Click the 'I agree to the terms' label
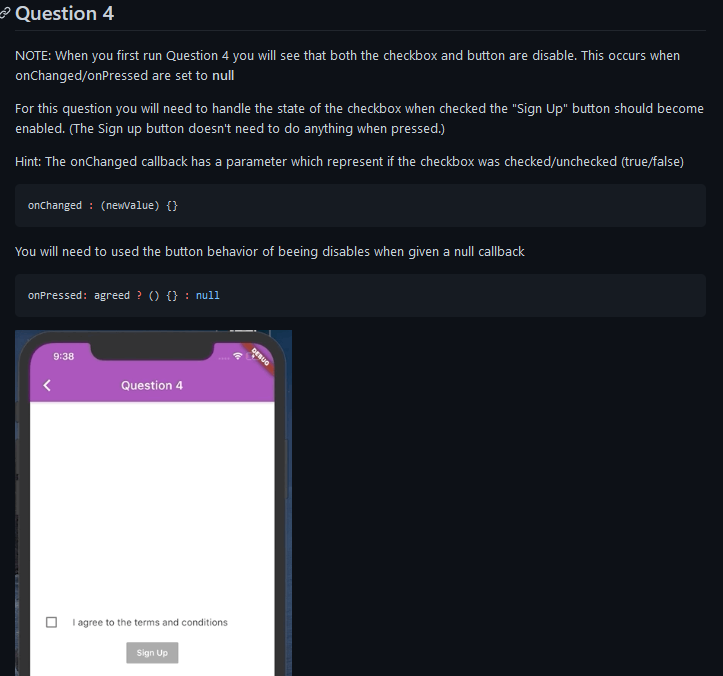The image size is (723, 676). [x=150, y=623]
